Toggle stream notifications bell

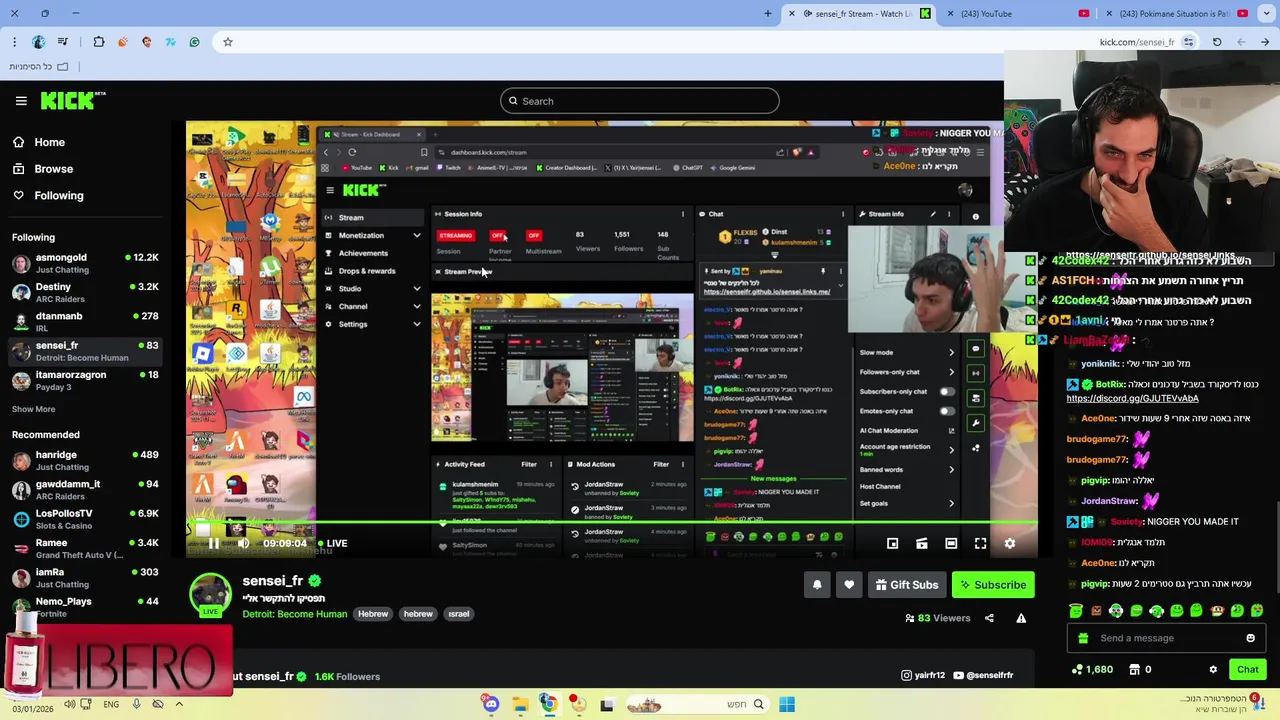(x=817, y=585)
